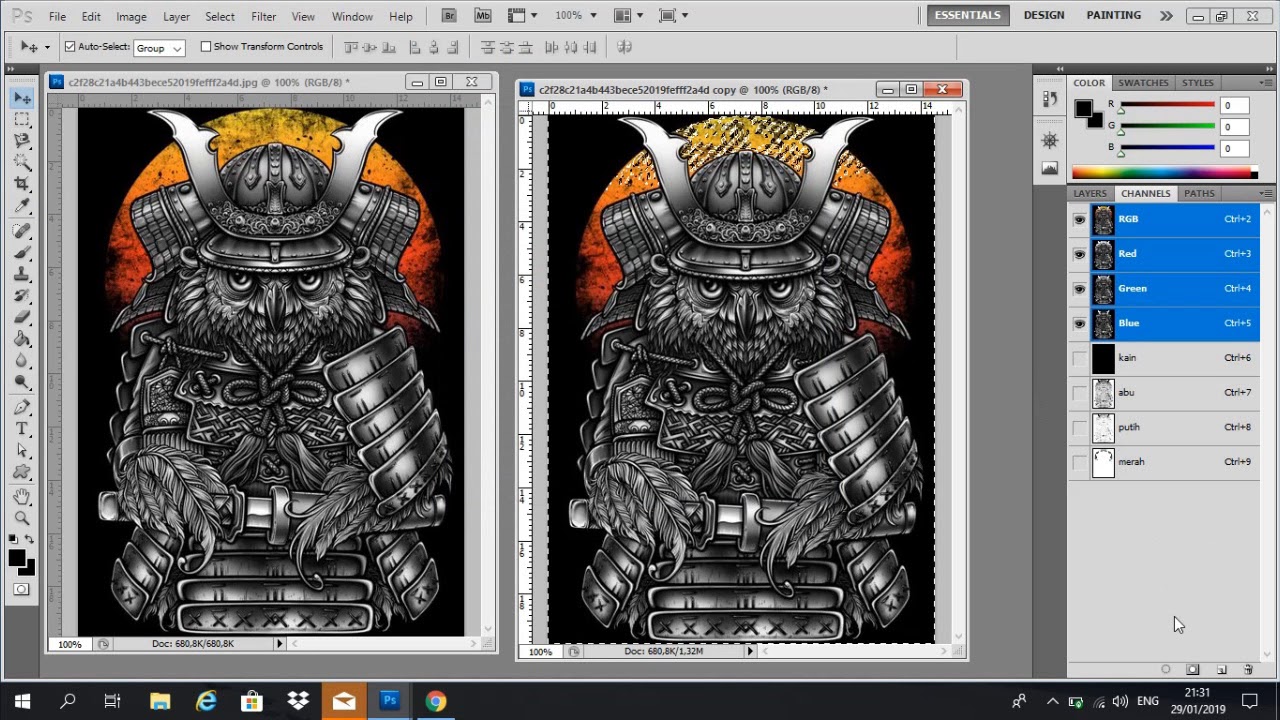This screenshot has height=720, width=1280.
Task: Select the Hand tool
Action: (22, 496)
